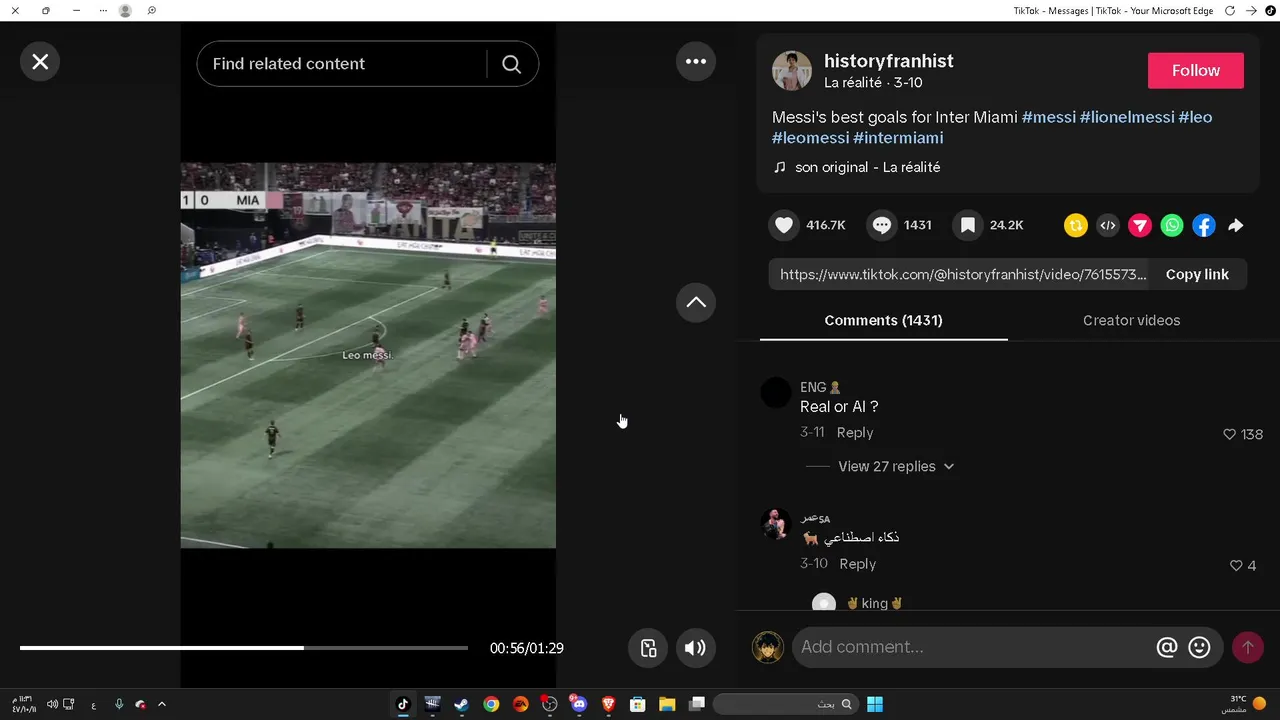Open TikTok app from the taskbar
This screenshot has height=720, width=1280.
pyautogui.click(x=403, y=704)
